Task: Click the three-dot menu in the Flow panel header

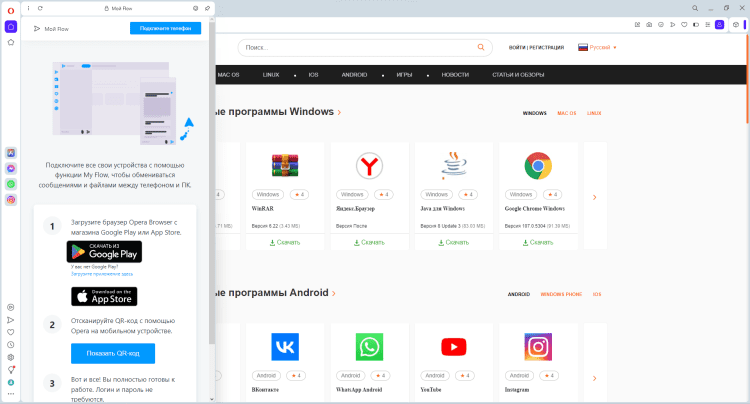Action: pos(28,8)
